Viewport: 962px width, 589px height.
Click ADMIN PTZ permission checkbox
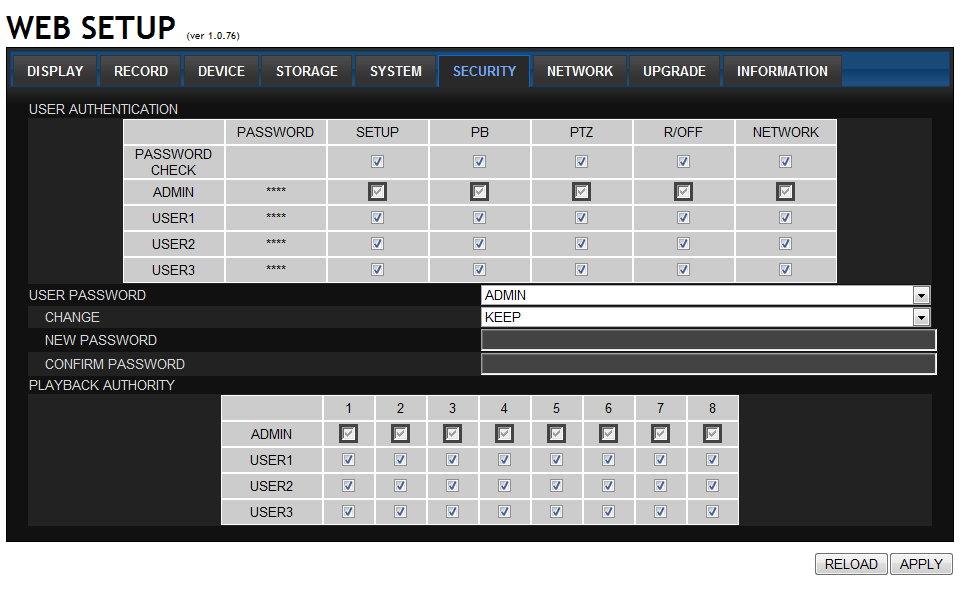coord(581,191)
